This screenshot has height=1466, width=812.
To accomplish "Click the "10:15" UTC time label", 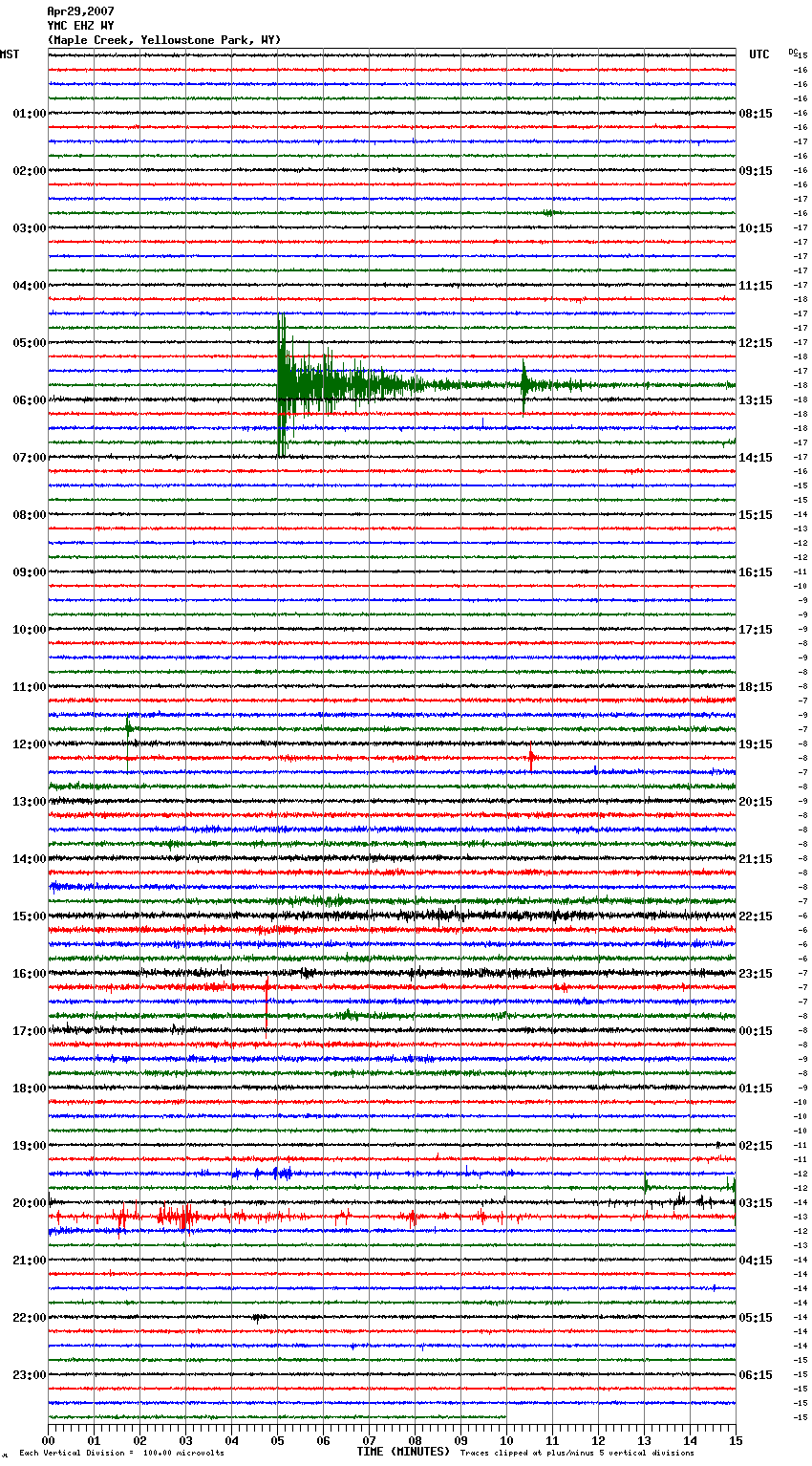I will tap(756, 228).
